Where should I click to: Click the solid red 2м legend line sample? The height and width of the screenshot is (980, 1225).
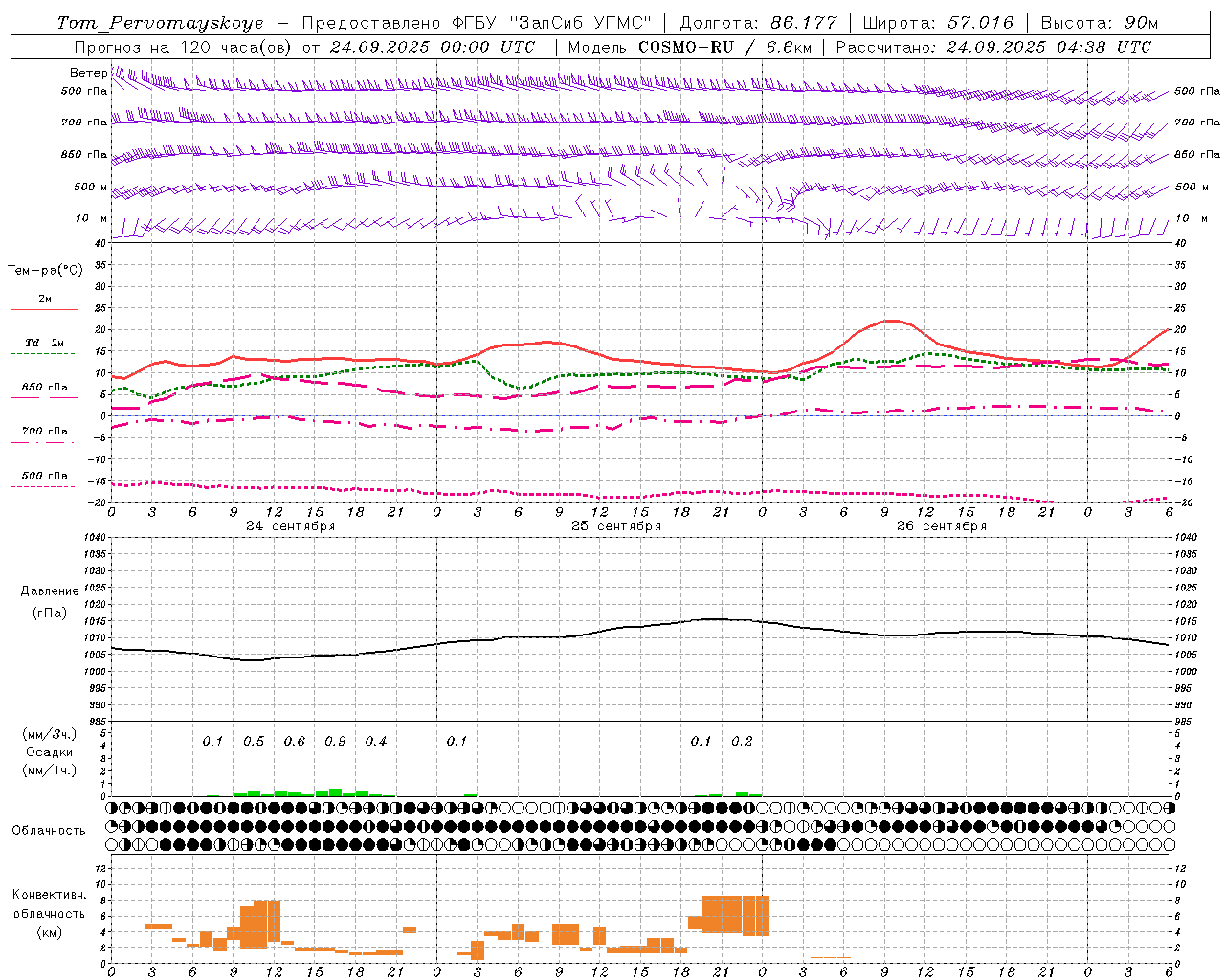tap(44, 310)
